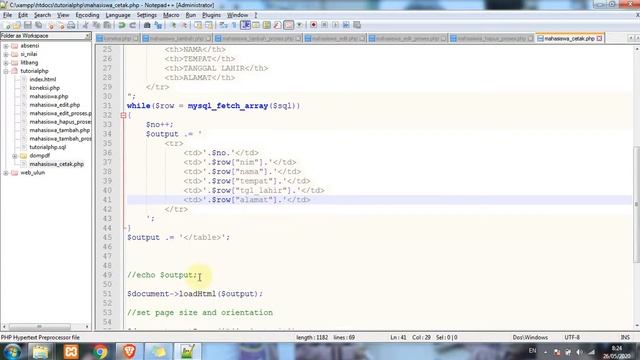Expand the litbang folder node
The image size is (640, 360).
pos(6,63)
